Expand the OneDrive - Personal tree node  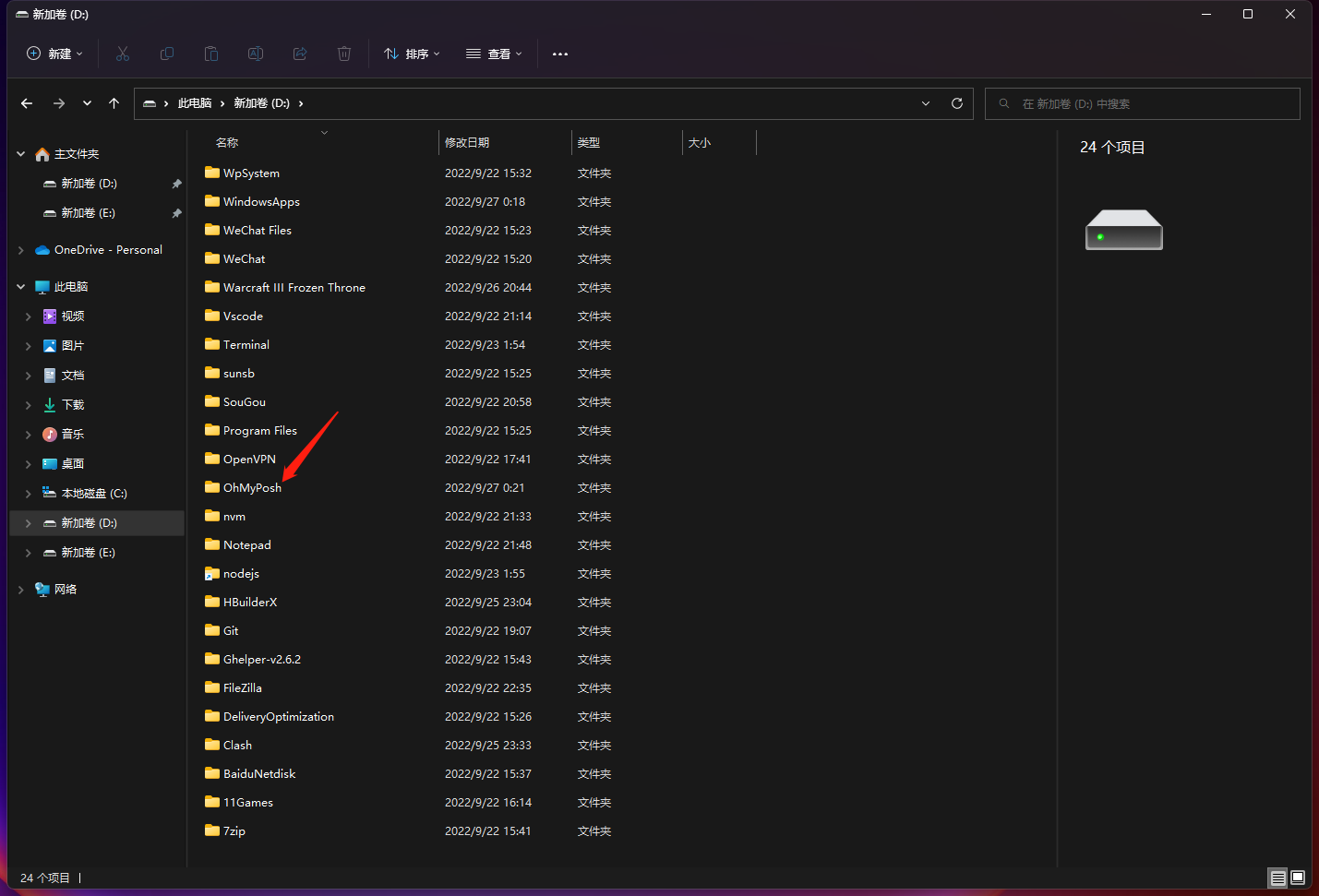click(21, 250)
